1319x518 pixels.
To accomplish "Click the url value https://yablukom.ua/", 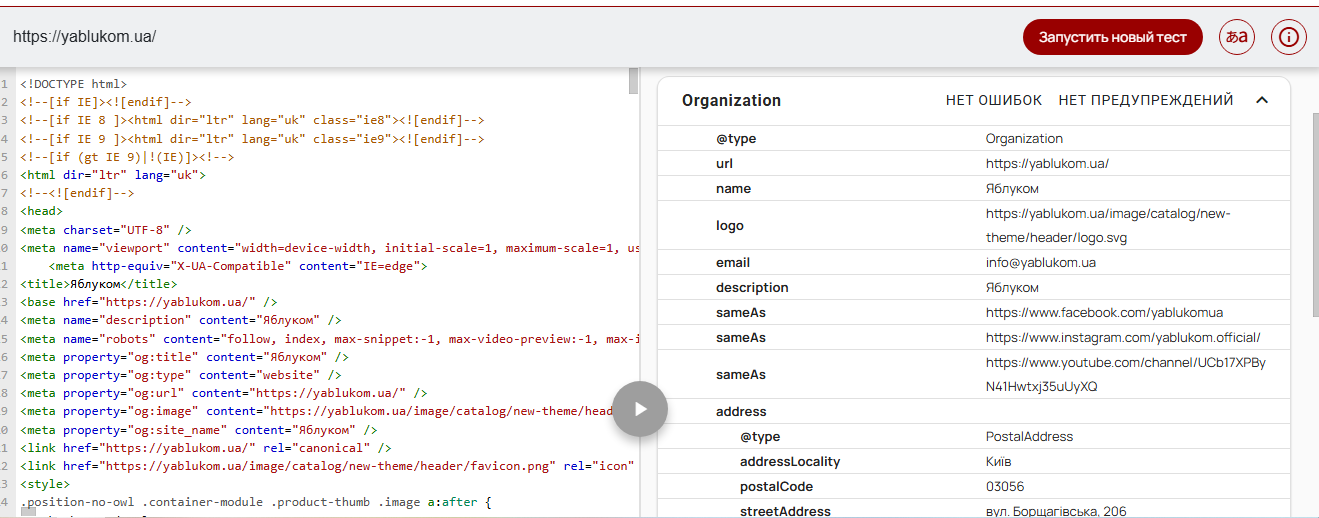I will point(1047,164).
